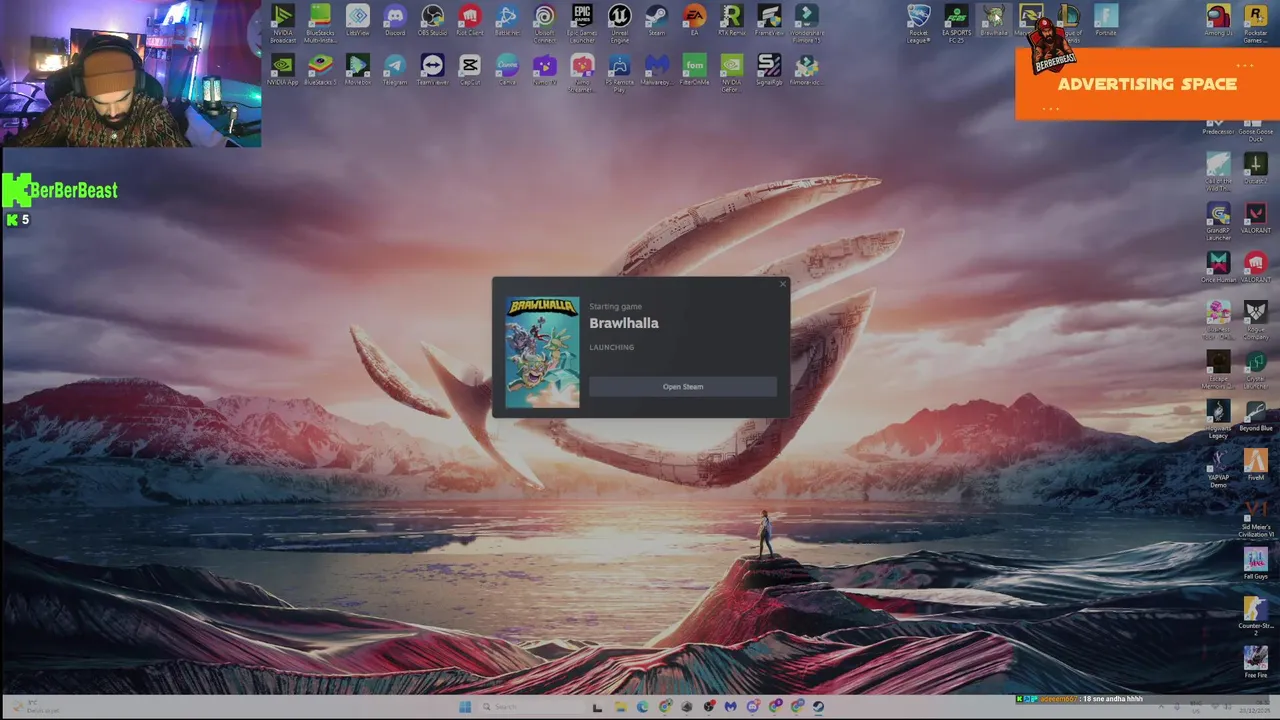Close the Brawlhalla launching dialog
The width and height of the screenshot is (1280, 720).
point(783,284)
